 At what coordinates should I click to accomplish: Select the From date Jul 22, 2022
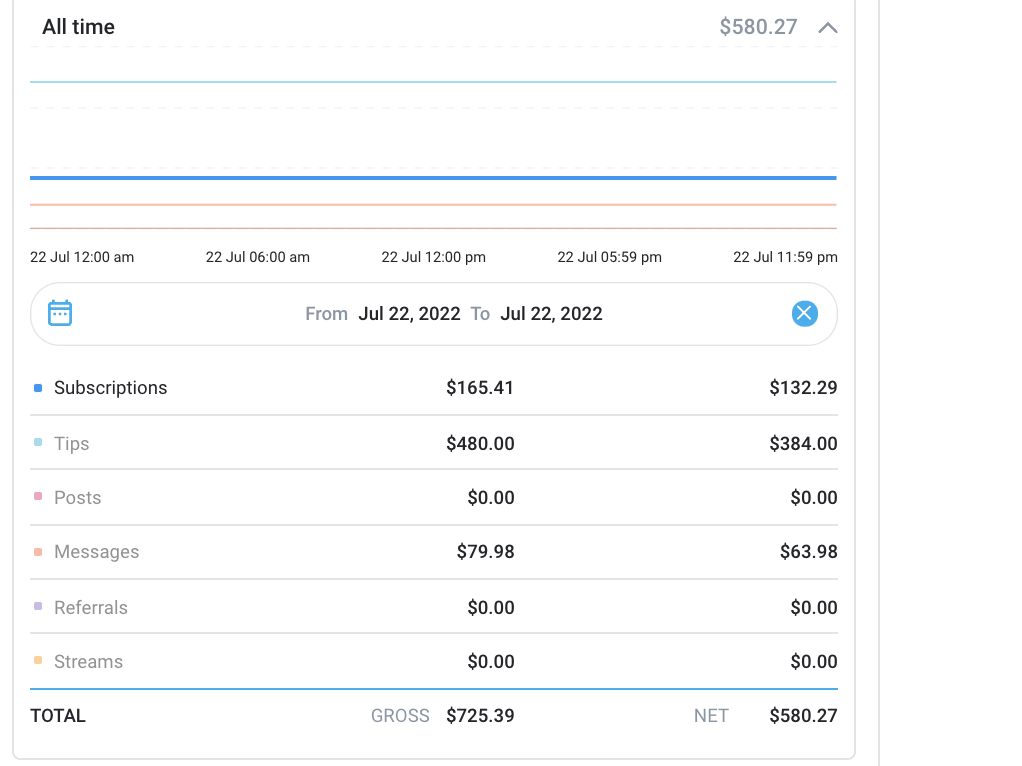[x=409, y=314]
